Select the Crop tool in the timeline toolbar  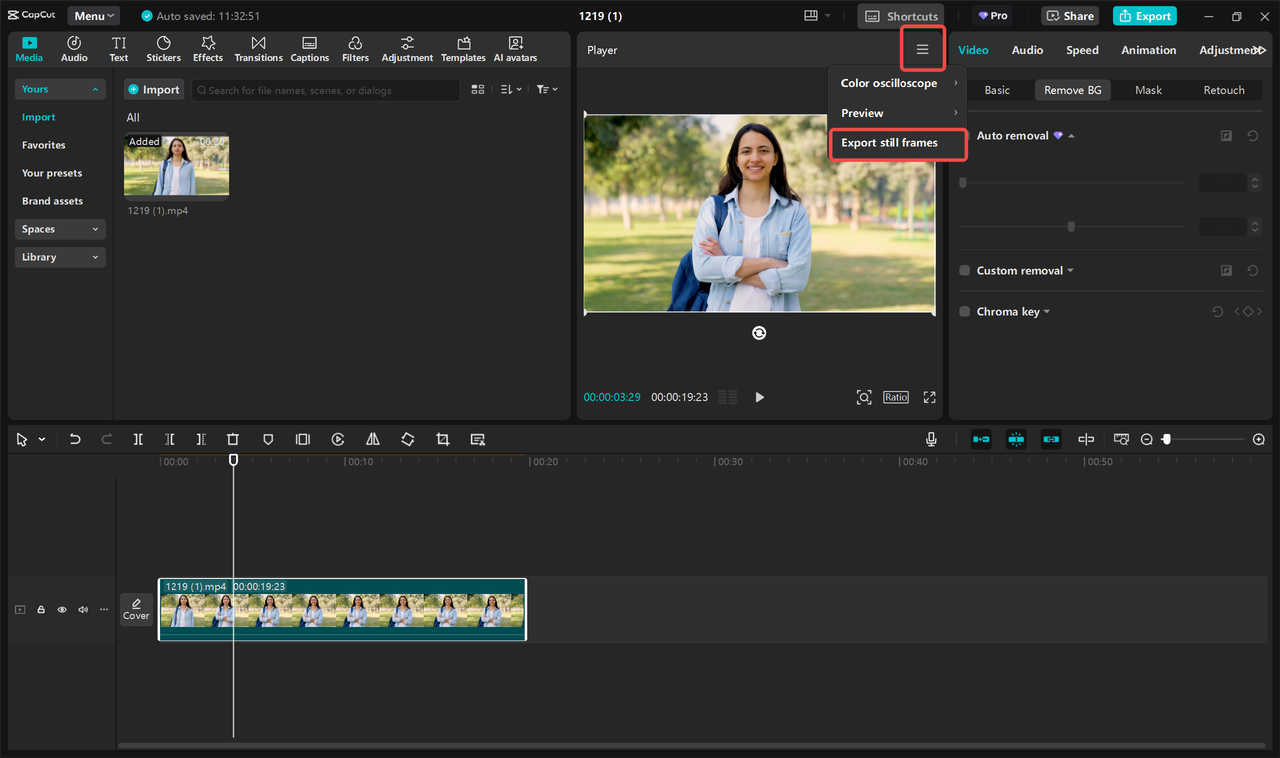pos(442,439)
